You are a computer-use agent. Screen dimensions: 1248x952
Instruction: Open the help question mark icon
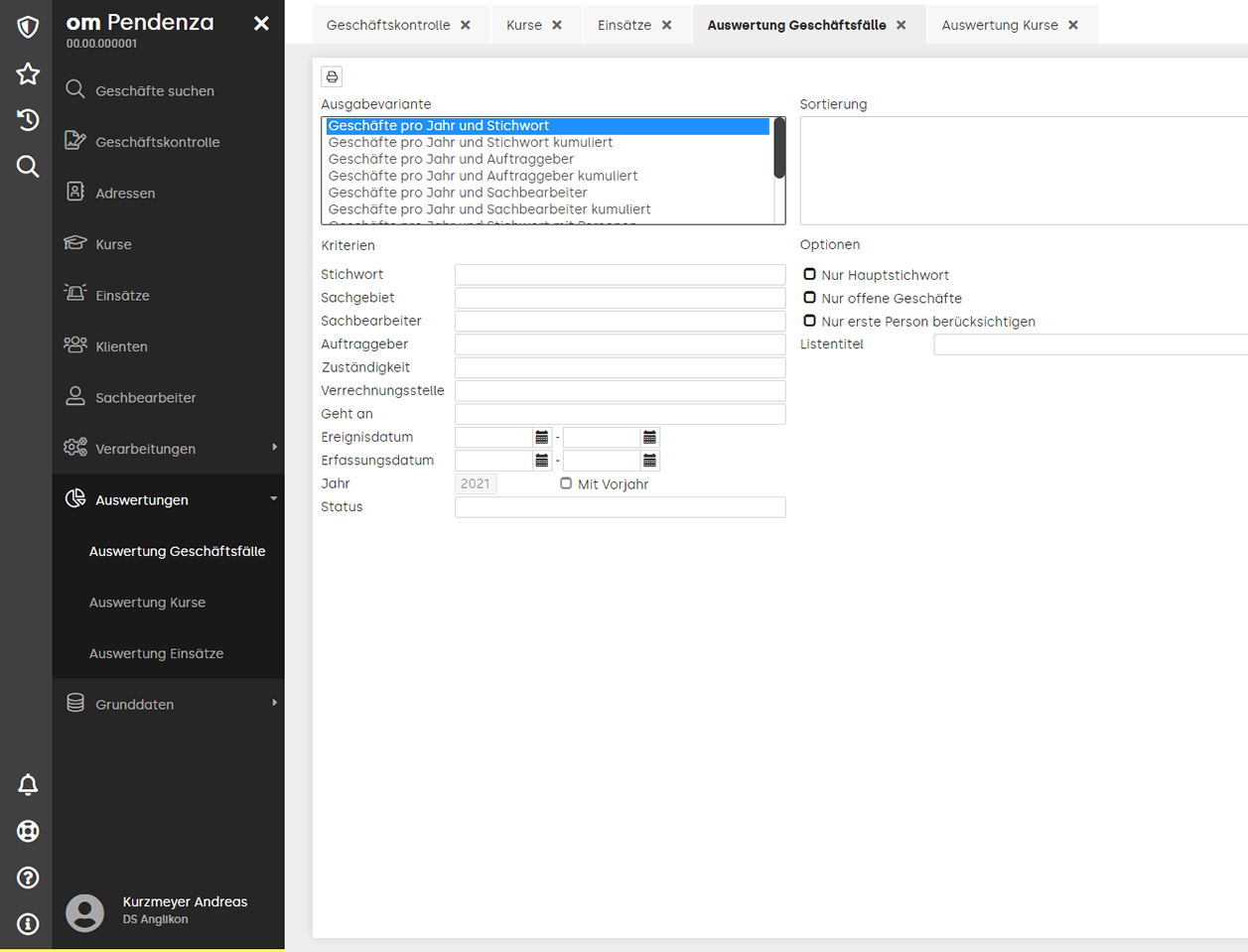point(28,878)
